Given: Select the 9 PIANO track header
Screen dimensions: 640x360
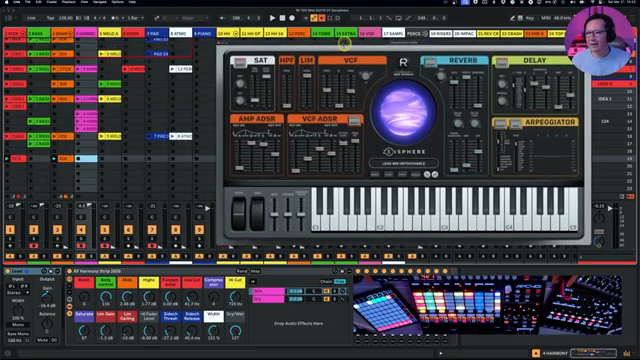Looking at the screenshot, I should (204, 33).
